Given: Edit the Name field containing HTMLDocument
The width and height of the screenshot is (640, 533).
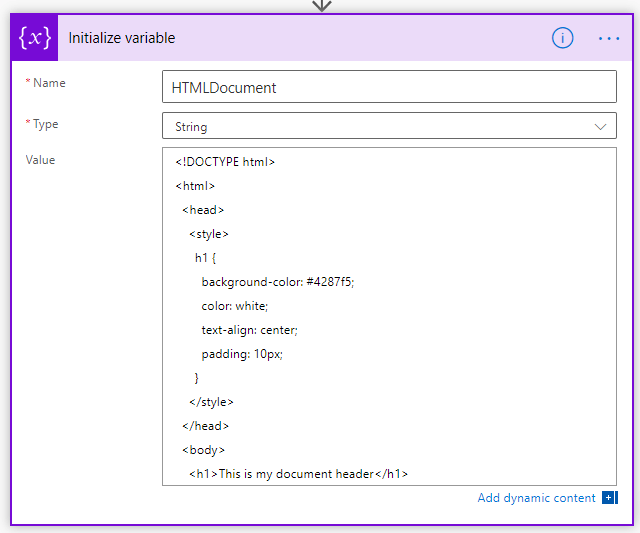Looking at the screenshot, I should [x=389, y=87].
